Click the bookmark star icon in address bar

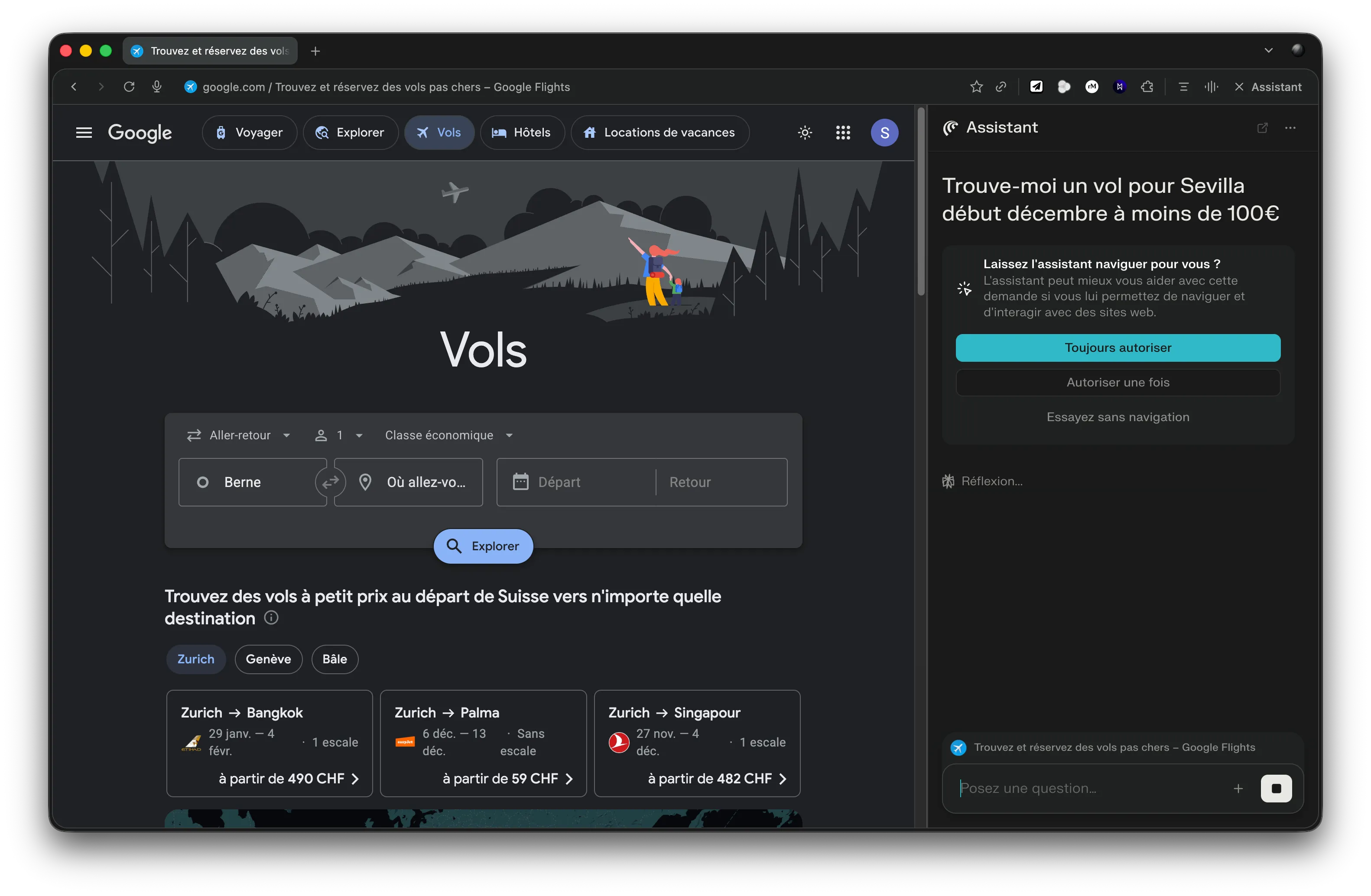point(976,87)
